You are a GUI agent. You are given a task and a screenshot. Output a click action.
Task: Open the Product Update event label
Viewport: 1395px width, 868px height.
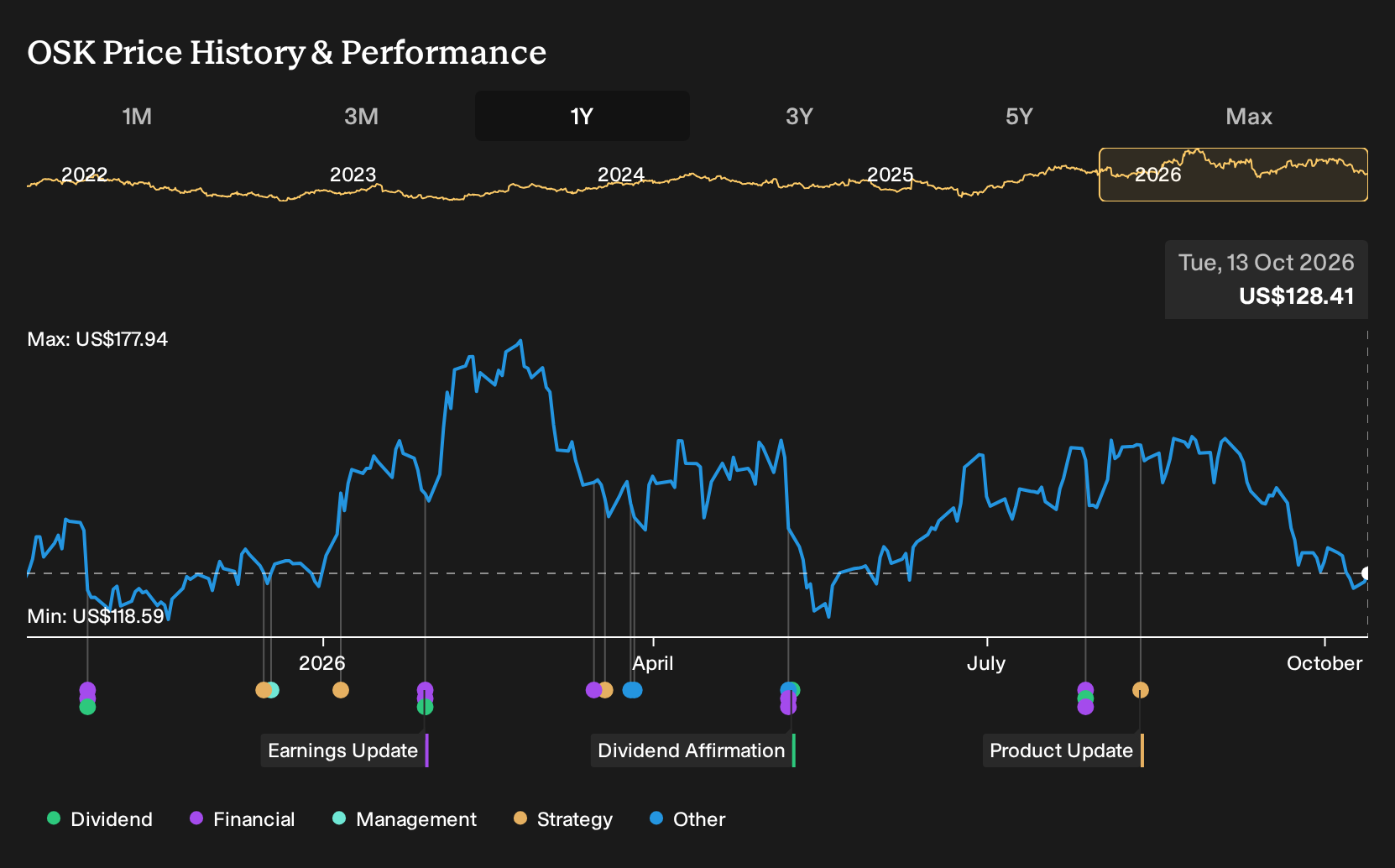1063,750
